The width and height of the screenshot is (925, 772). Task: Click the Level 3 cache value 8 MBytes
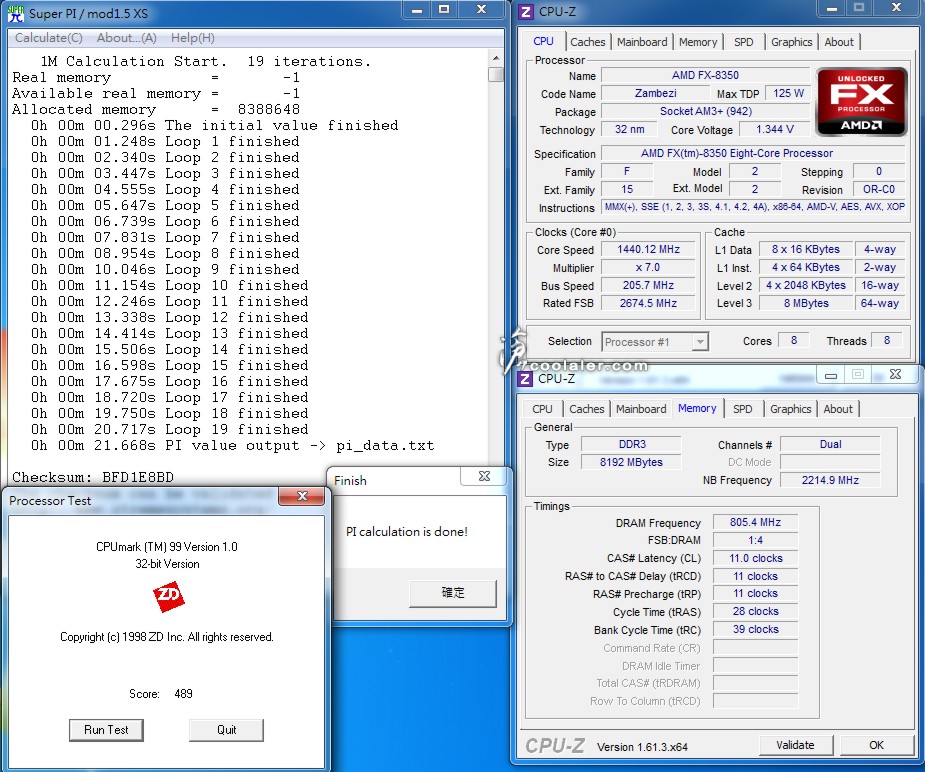[x=806, y=303]
